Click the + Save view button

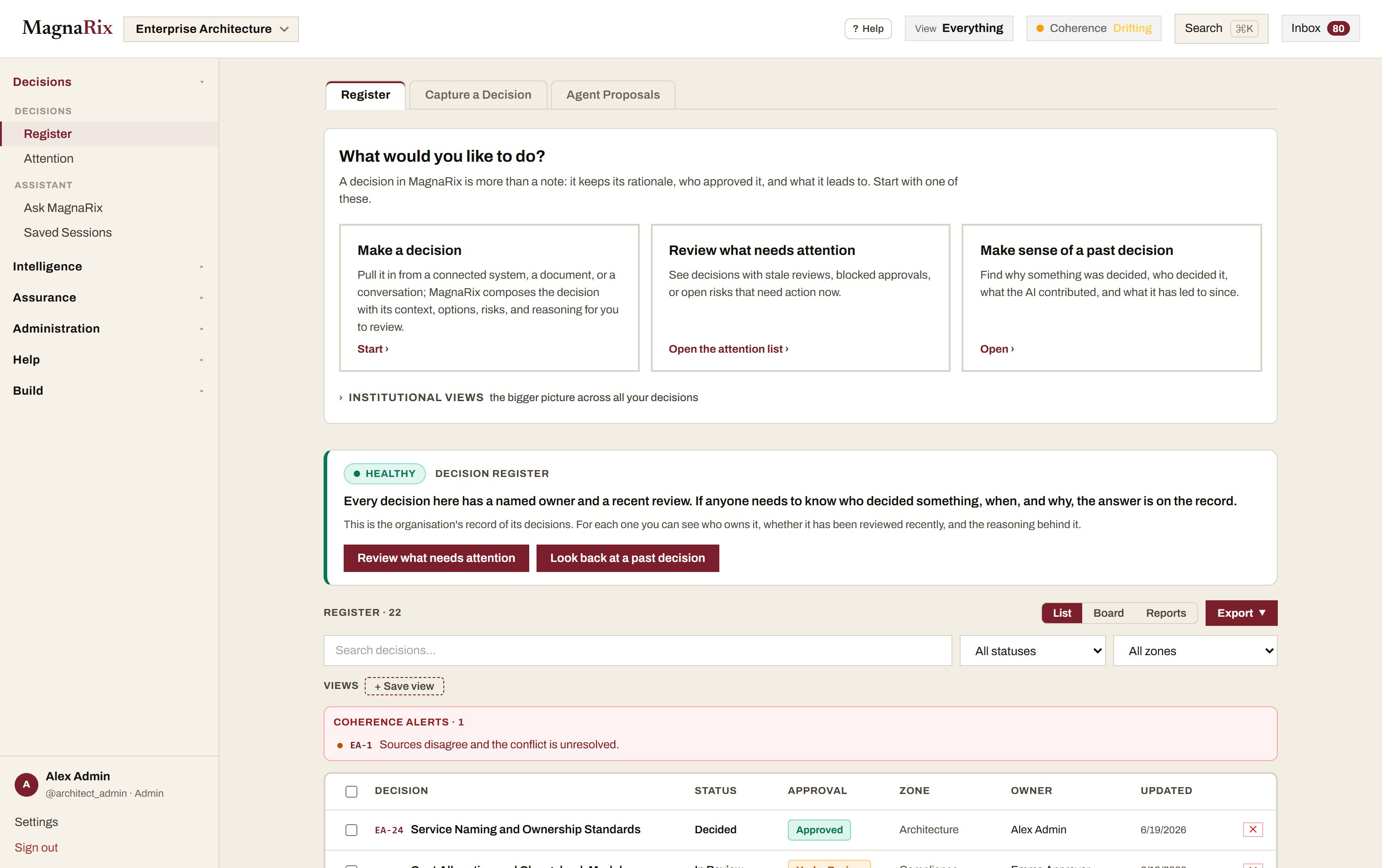click(x=404, y=686)
